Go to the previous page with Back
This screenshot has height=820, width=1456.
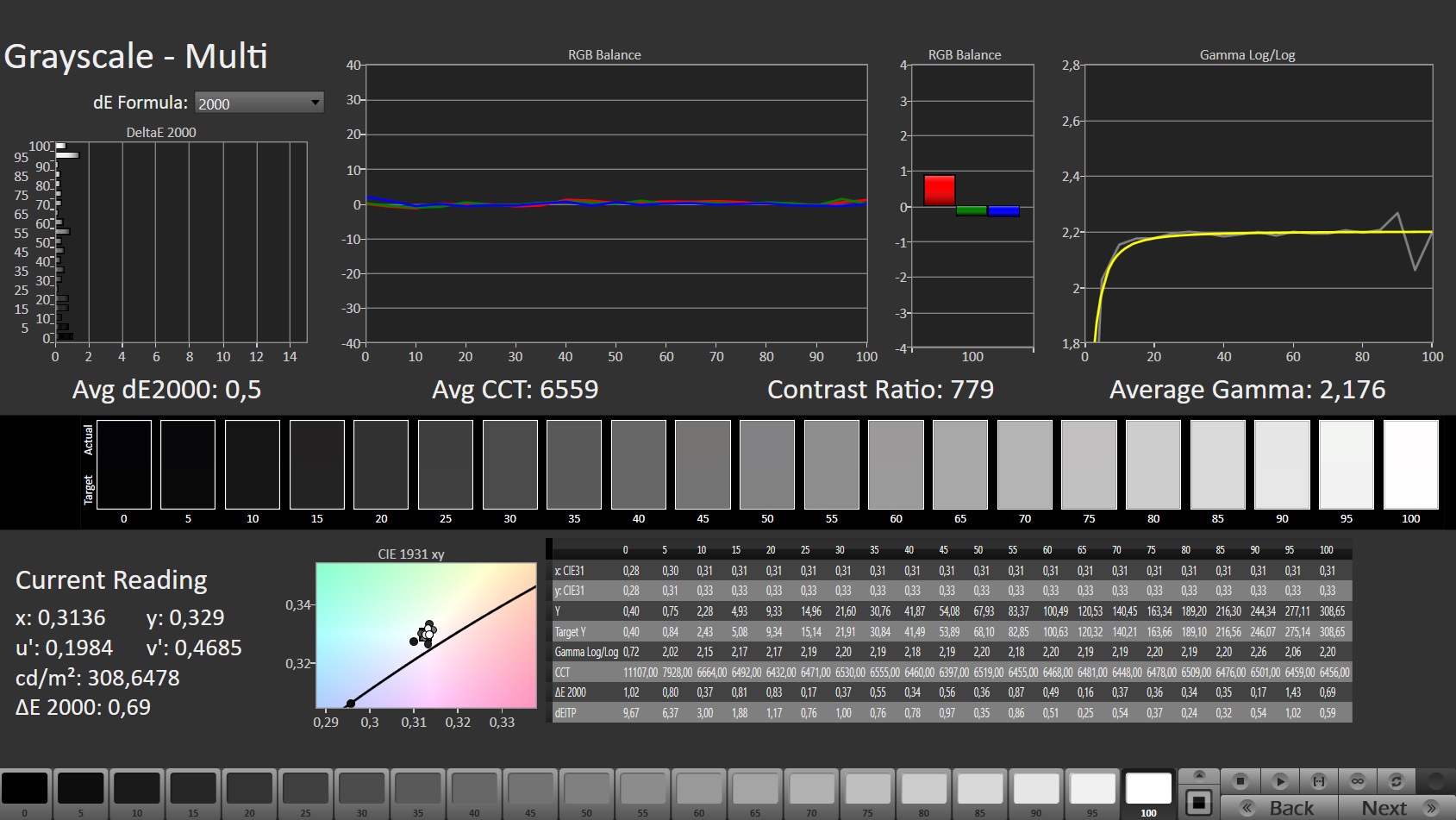pos(1280,808)
